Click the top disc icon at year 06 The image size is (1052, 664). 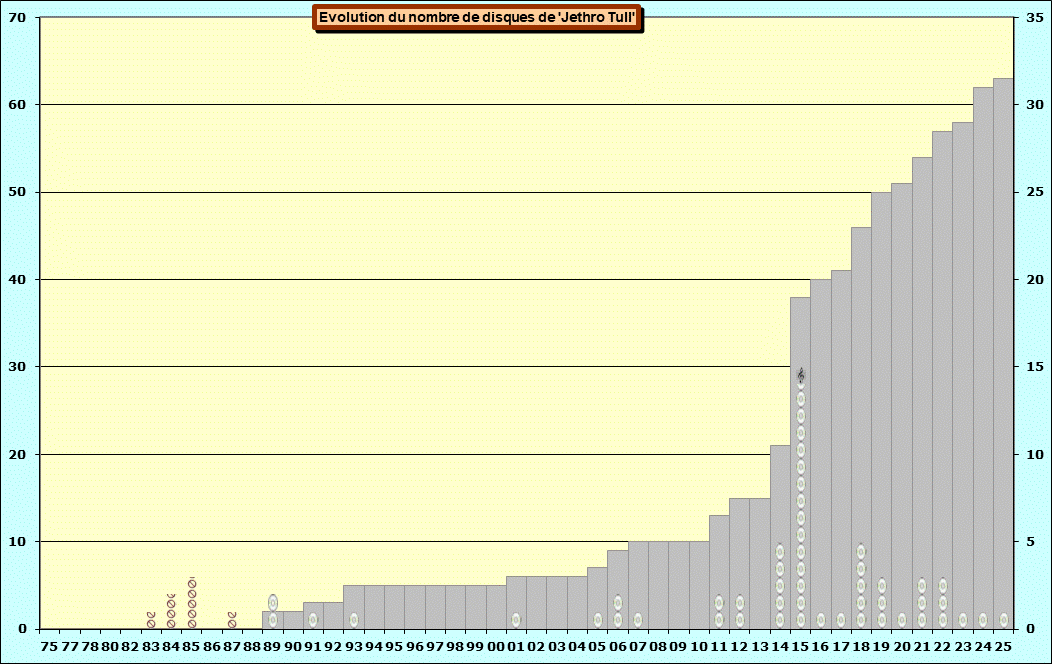point(617,602)
